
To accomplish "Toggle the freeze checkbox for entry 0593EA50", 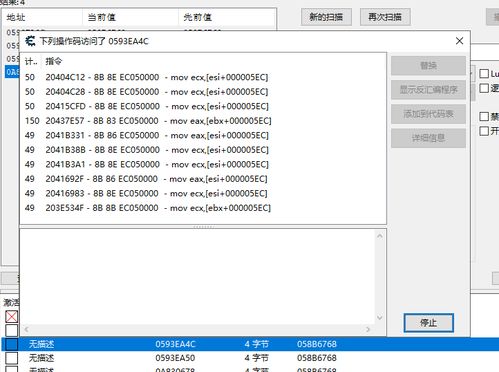I will (x=12, y=358).
